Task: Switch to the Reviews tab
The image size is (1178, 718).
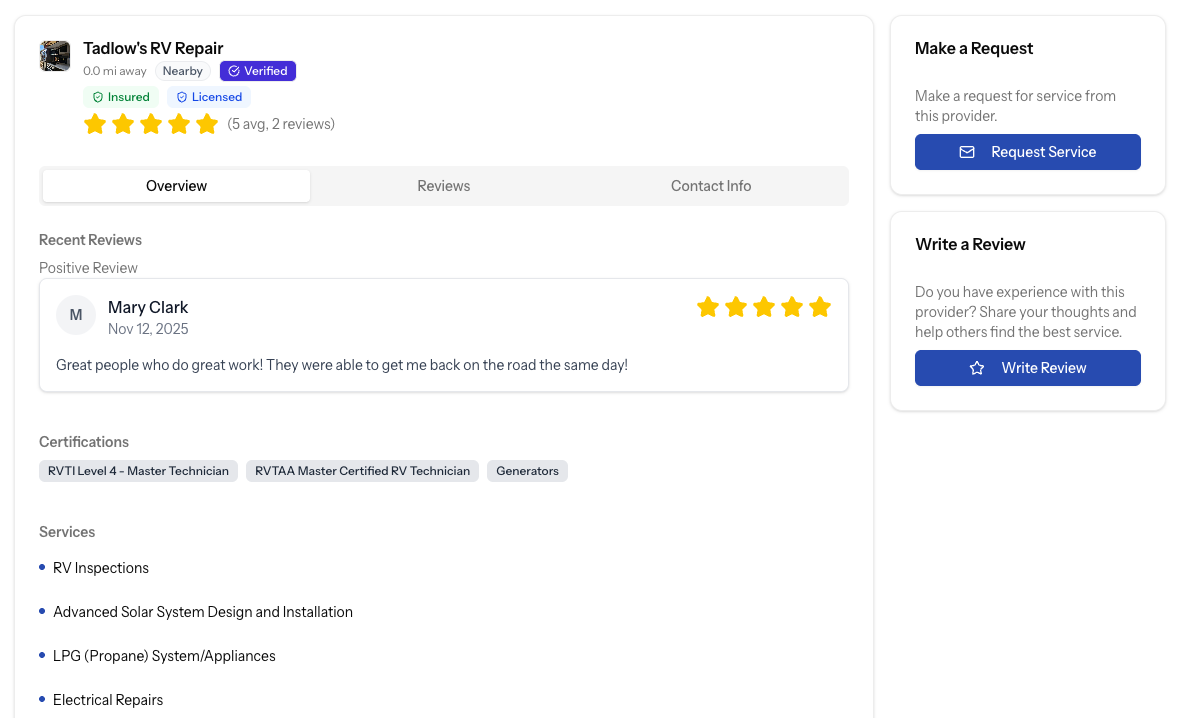Action: (443, 186)
